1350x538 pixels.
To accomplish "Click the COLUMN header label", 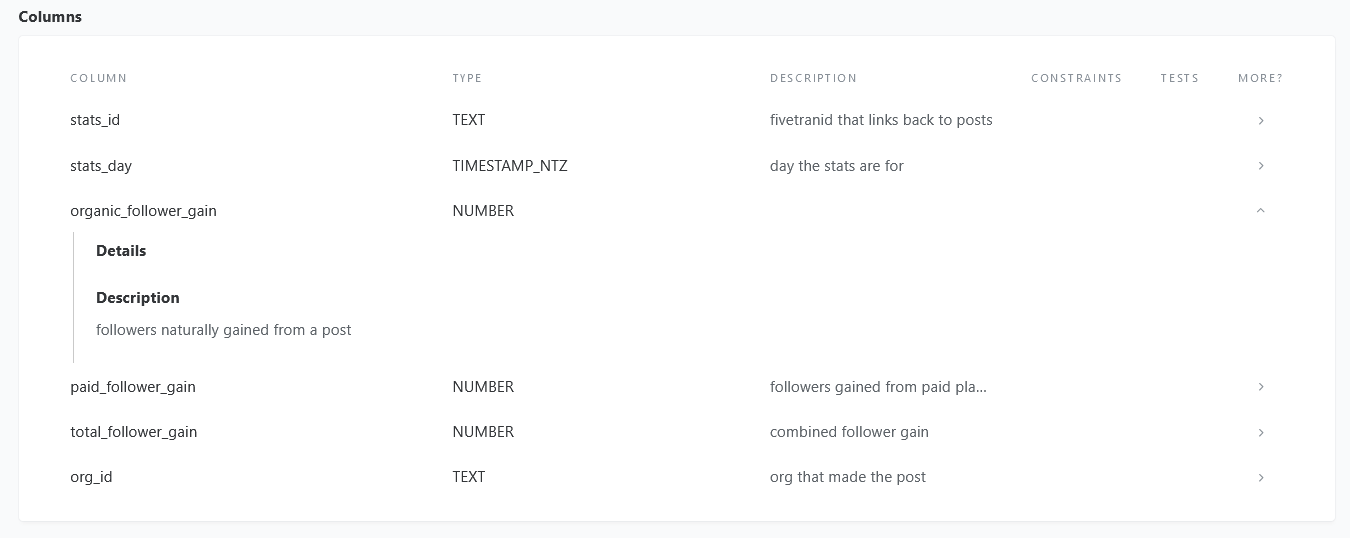I will (99, 78).
